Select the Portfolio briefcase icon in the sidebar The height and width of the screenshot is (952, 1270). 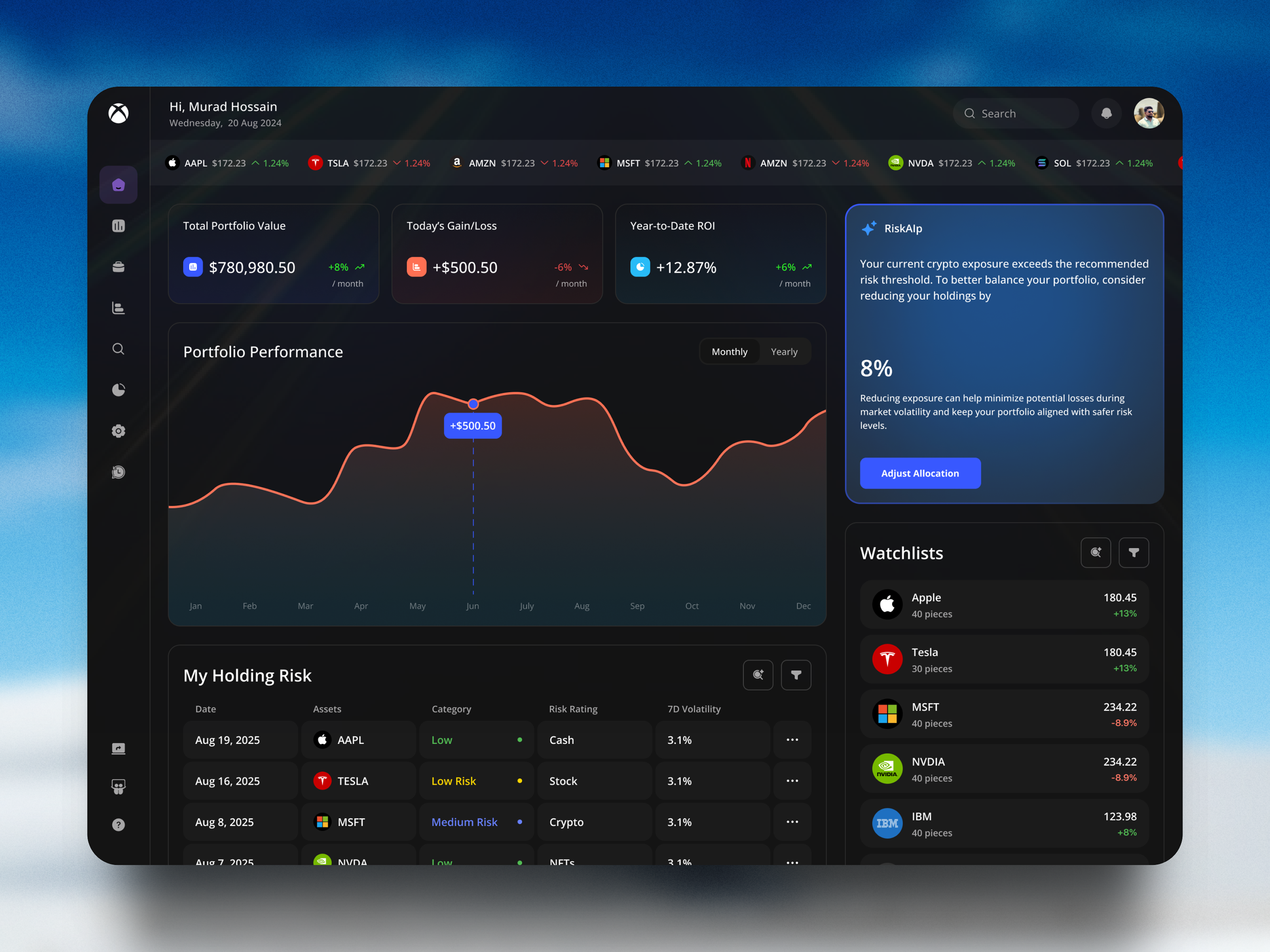[118, 266]
